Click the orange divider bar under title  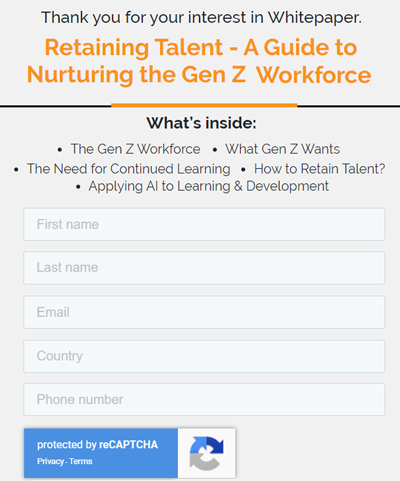click(x=204, y=105)
